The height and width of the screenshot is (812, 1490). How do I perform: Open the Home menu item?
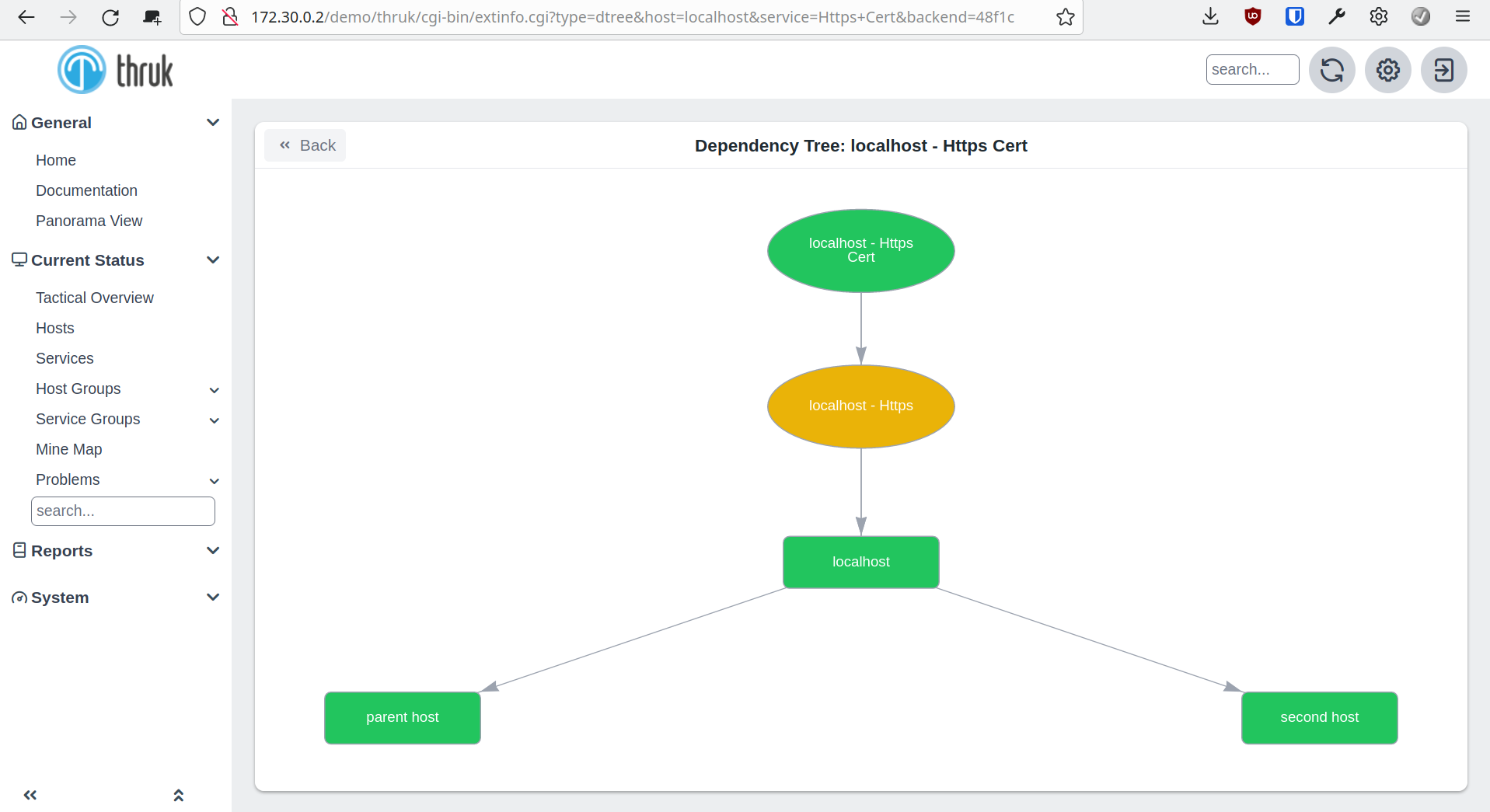[x=56, y=160]
